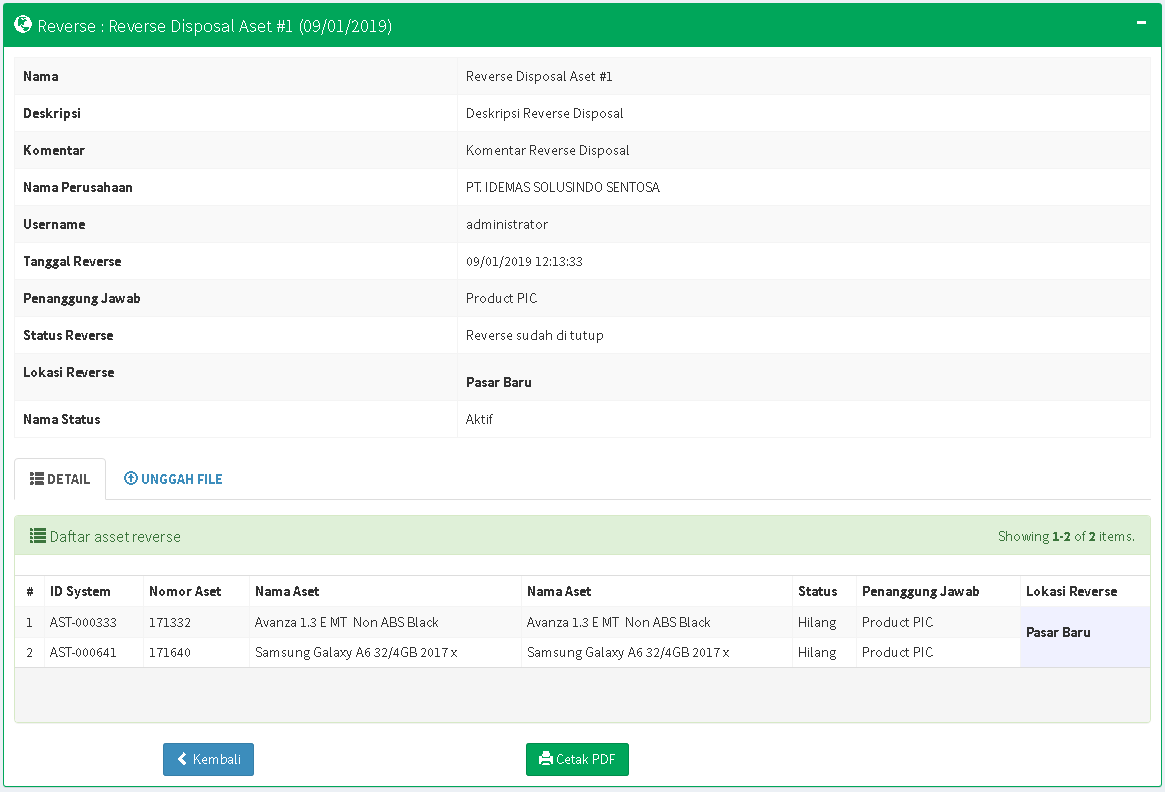
Task: Click the Pasar Baru cell in table
Action: 1058,632
